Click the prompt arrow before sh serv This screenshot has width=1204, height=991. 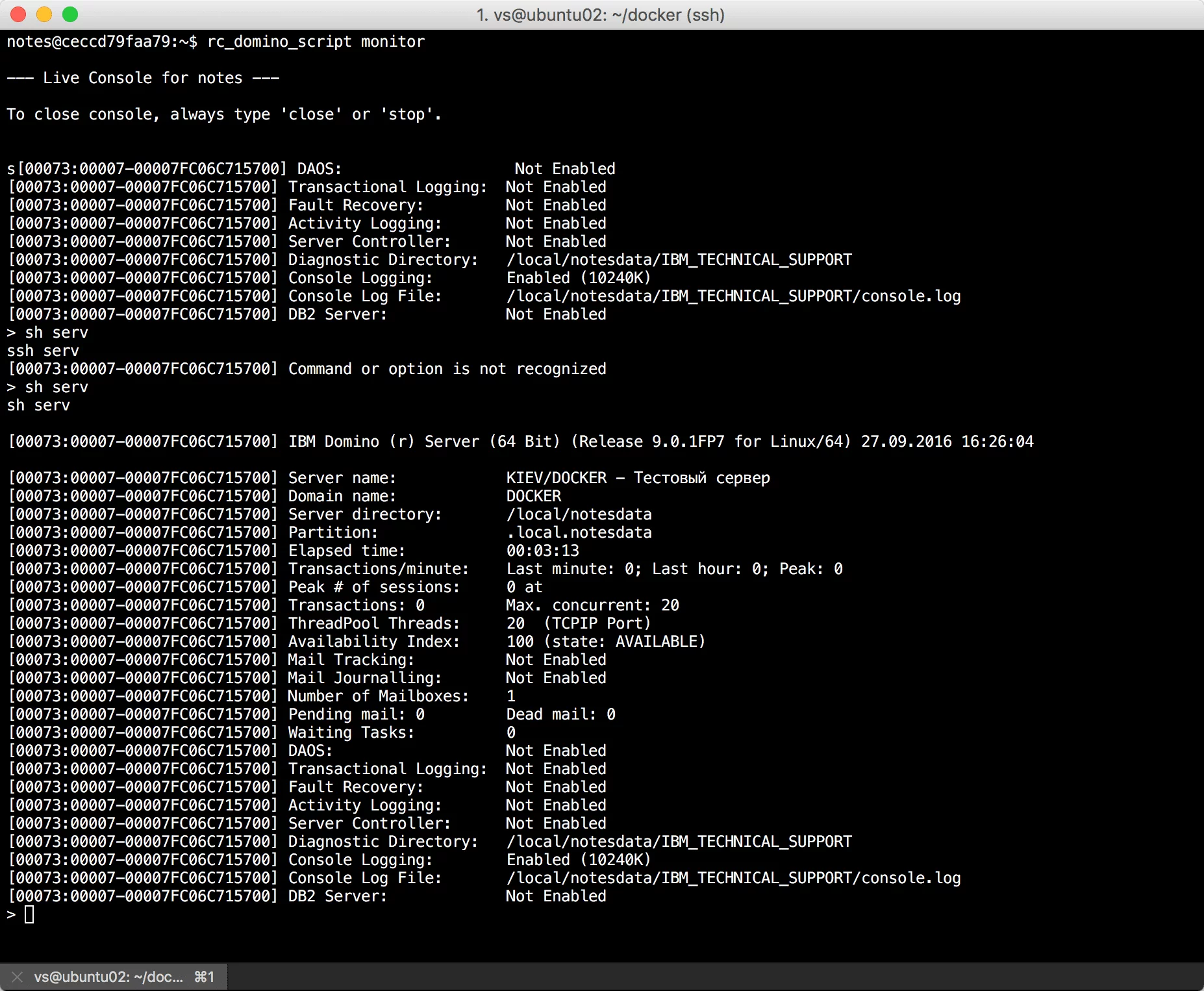11,386
